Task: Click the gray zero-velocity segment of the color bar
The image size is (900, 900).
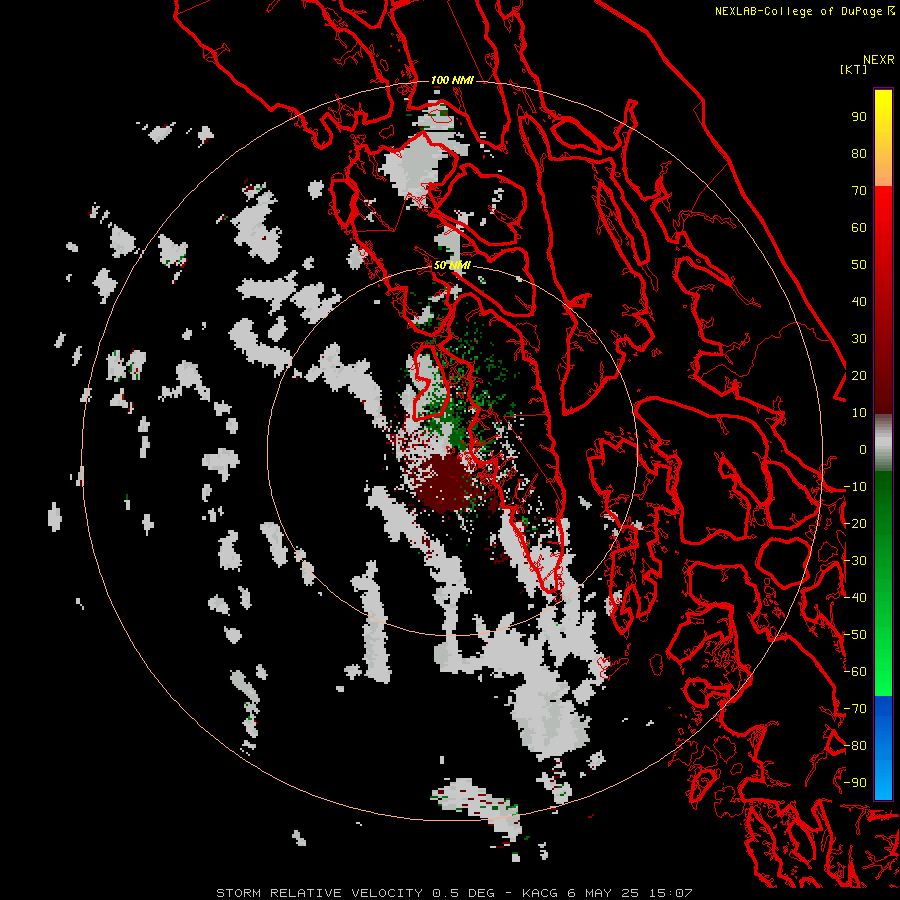Action: (883, 442)
